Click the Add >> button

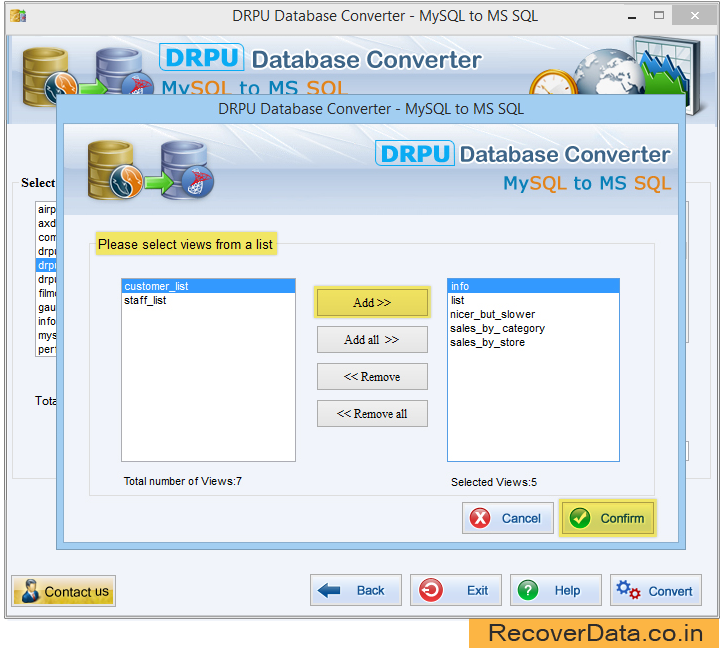[372, 302]
